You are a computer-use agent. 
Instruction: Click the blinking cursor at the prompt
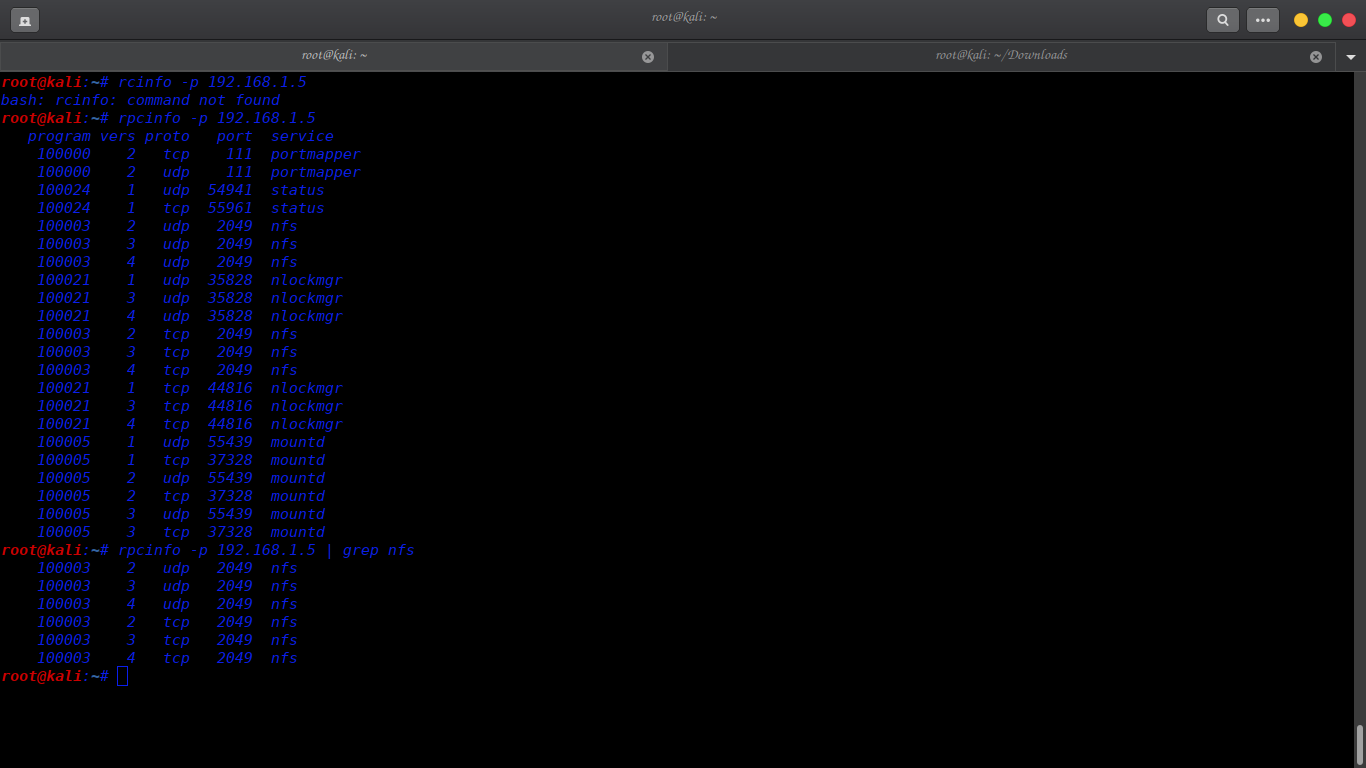[x=122, y=675]
